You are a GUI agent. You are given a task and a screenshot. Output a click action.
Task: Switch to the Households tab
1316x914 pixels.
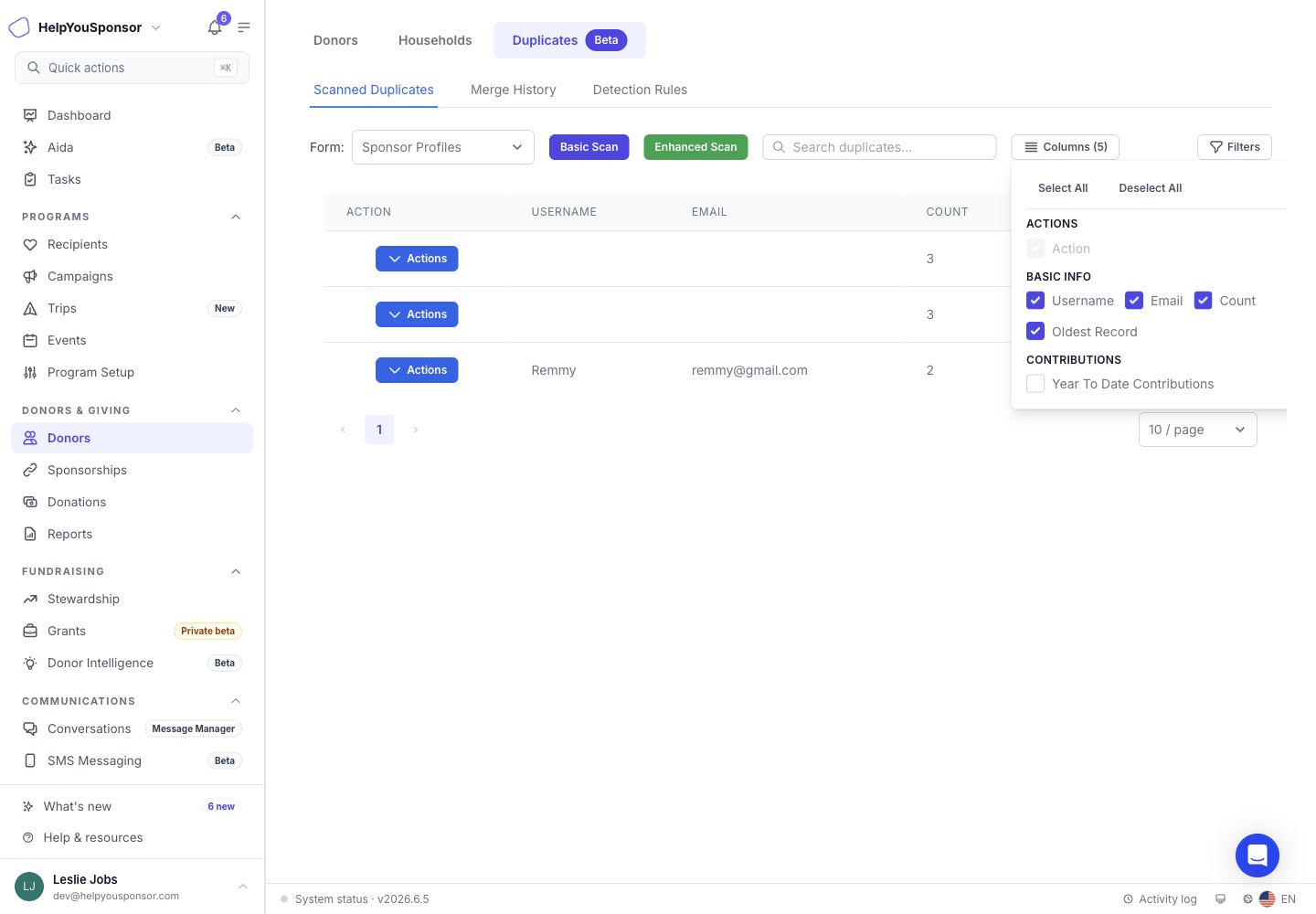point(435,40)
